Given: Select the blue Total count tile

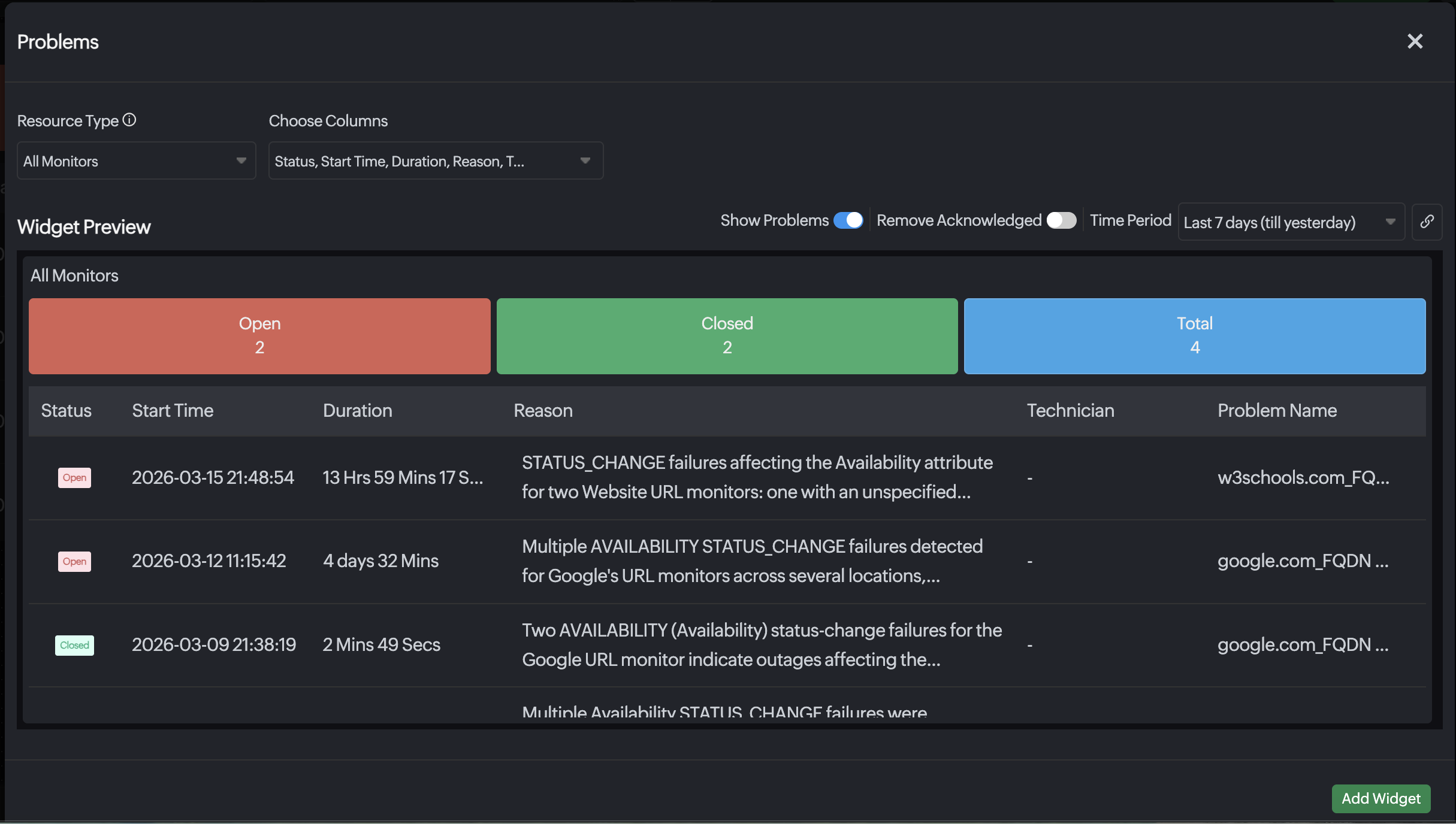Looking at the screenshot, I should pyautogui.click(x=1194, y=336).
